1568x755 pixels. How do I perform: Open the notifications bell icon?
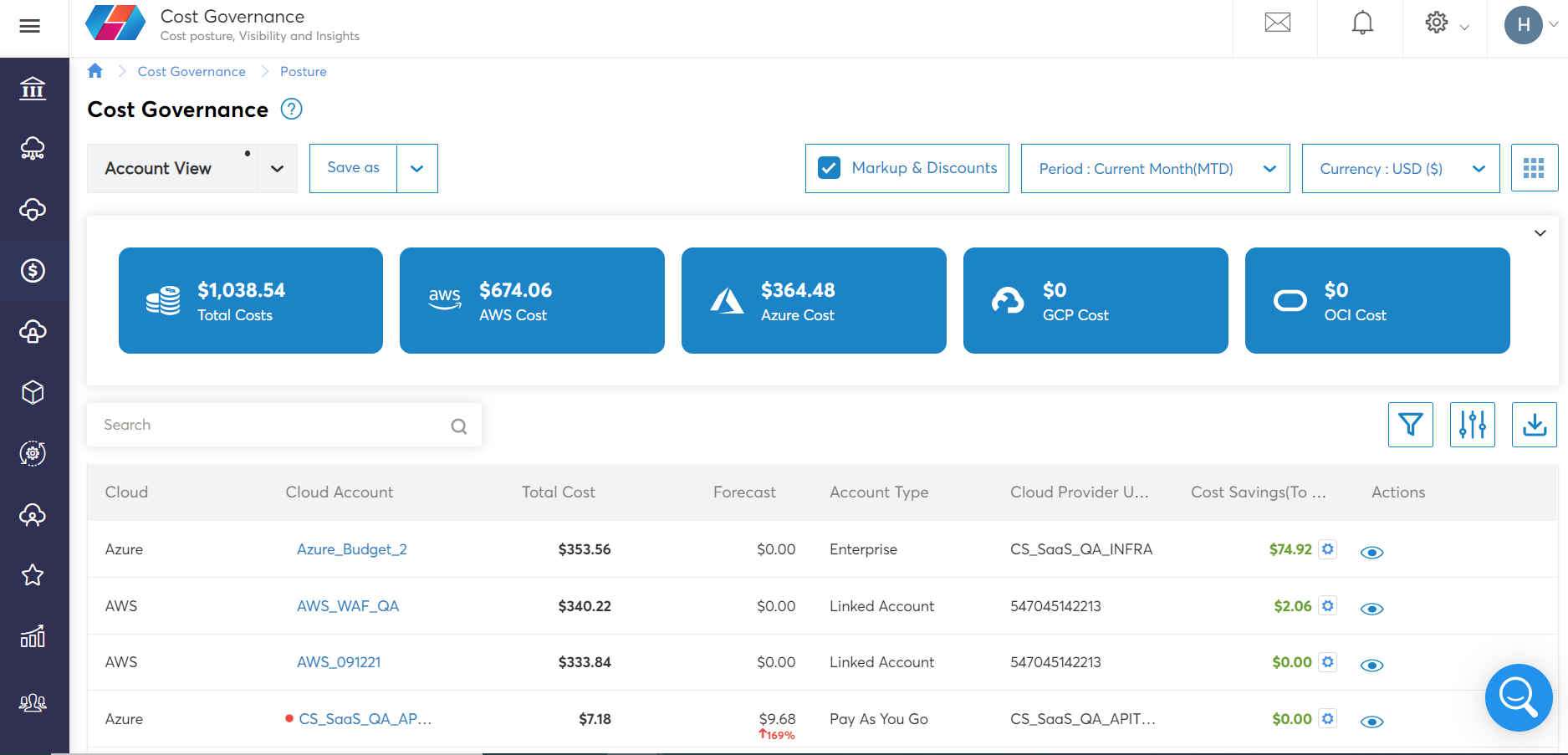[1361, 23]
